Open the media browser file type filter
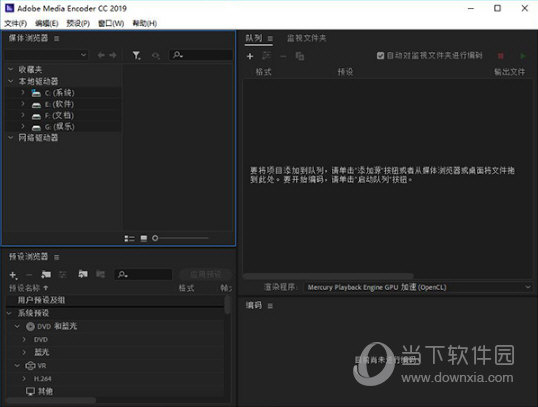Screen dimensions: 538x407 tap(137, 55)
